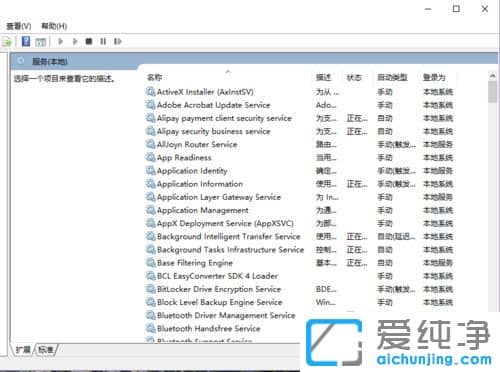Click 本地服务 login of AllJoyn Router Service
The width and height of the screenshot is (500, 372).
438,145
